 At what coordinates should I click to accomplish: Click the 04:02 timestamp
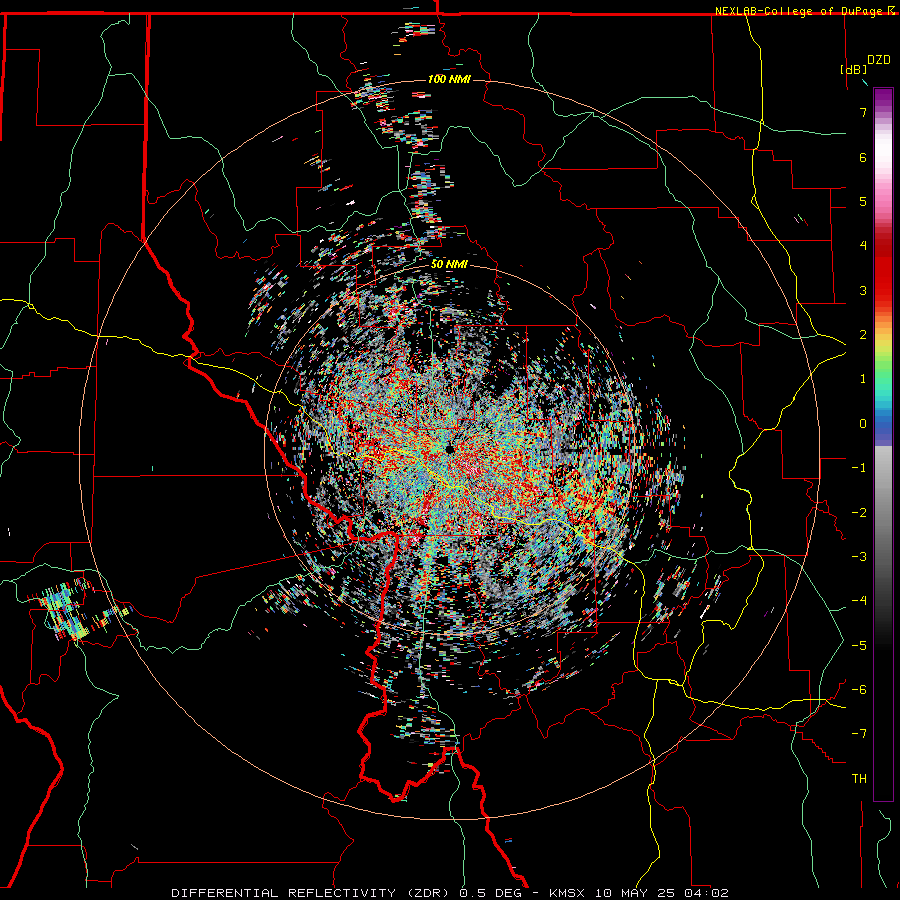tap(706, 893)
